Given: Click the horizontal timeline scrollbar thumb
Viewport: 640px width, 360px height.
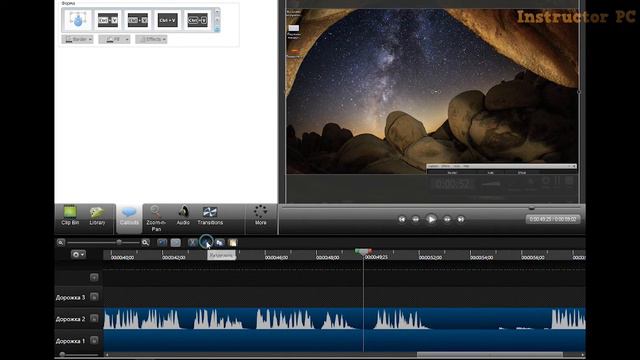Looking at the screenshot, I should point(489,355).
